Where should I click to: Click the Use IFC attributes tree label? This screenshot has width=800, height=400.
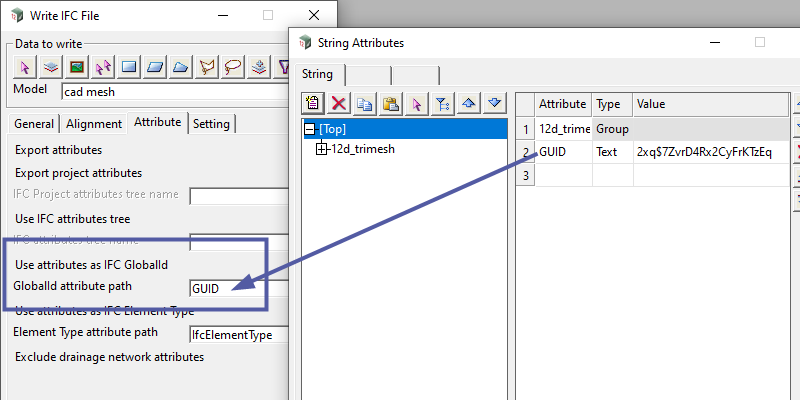(72, 219)
